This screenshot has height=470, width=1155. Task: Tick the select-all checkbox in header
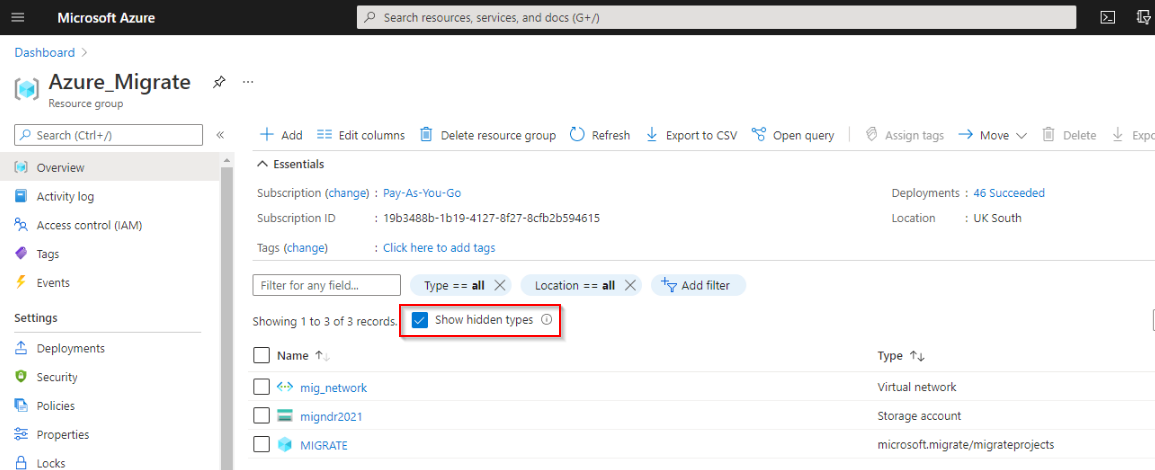click(261, 355)
